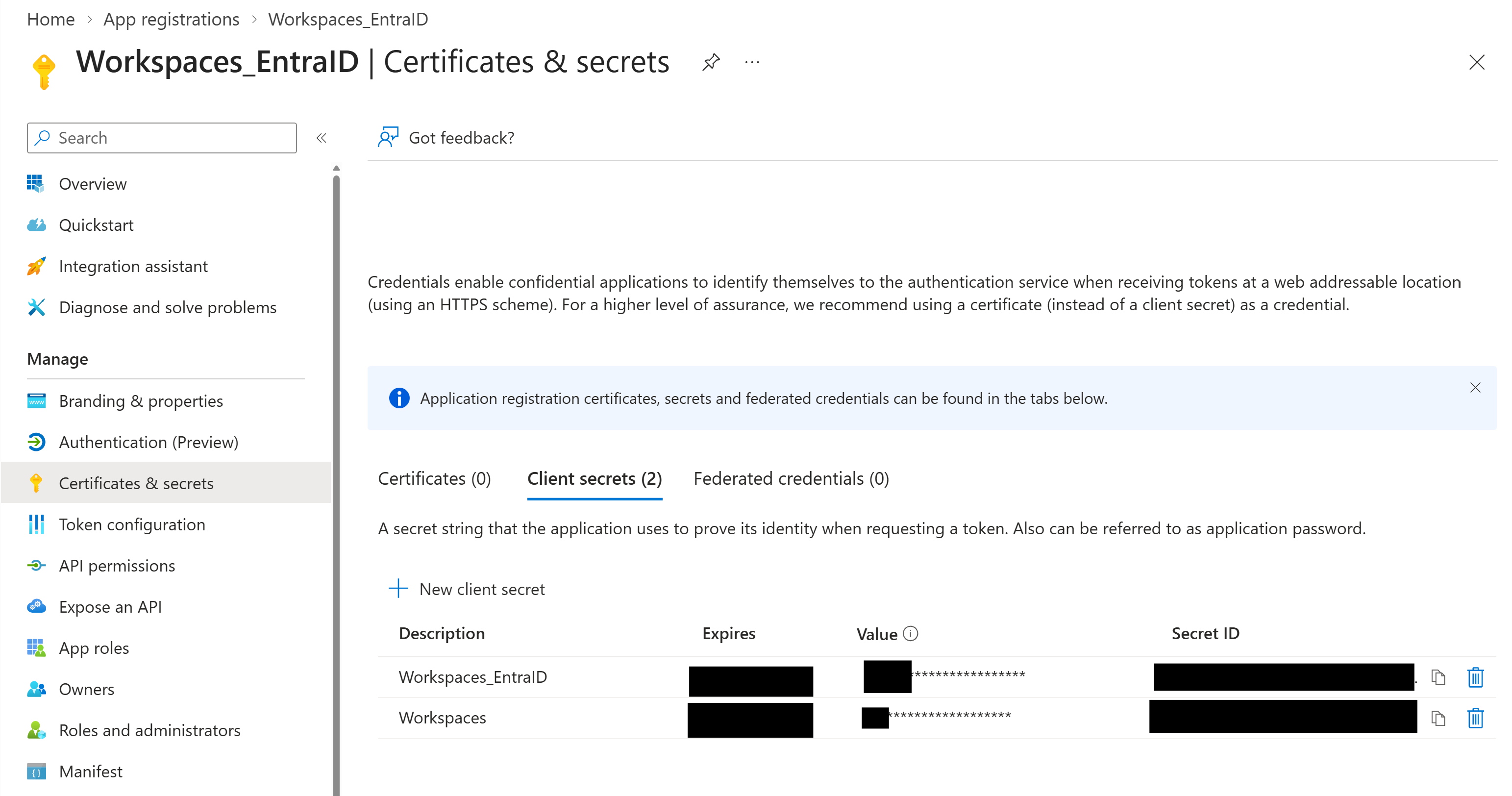
Task: Switch to the Certificates (0) tab
Action: [x=434, y=478]
